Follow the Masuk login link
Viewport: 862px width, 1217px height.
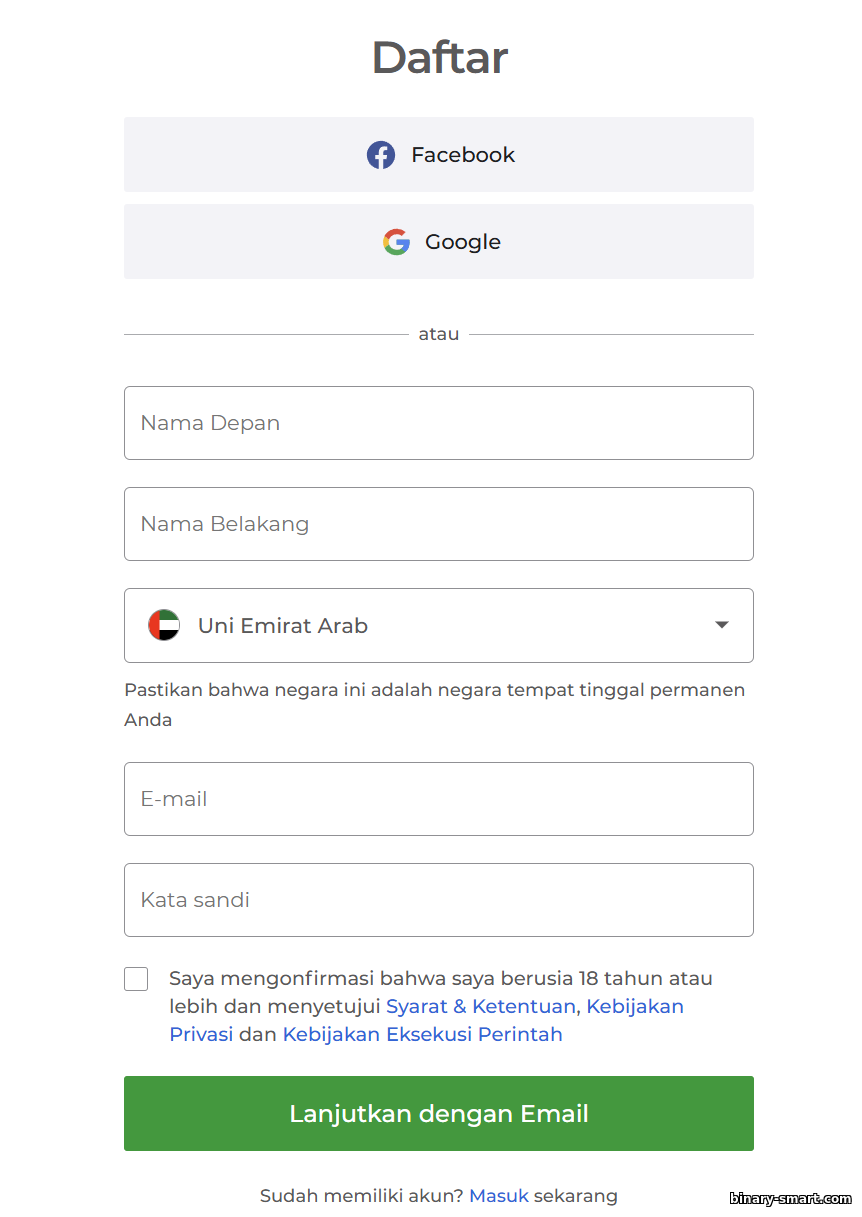(x=498, y=1195)
